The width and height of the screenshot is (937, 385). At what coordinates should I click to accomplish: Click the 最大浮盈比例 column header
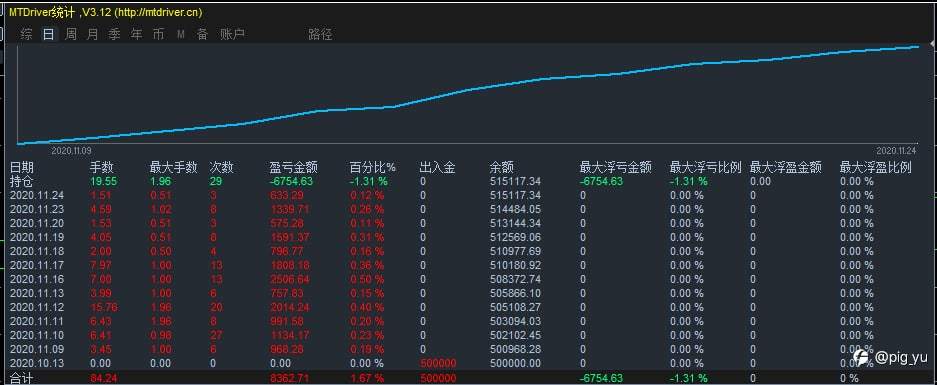pyautogui.click(x=876, y=168)
